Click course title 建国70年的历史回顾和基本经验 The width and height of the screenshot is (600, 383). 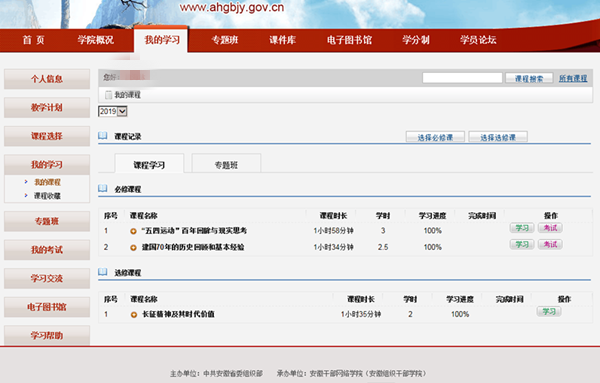coord(193,247)
